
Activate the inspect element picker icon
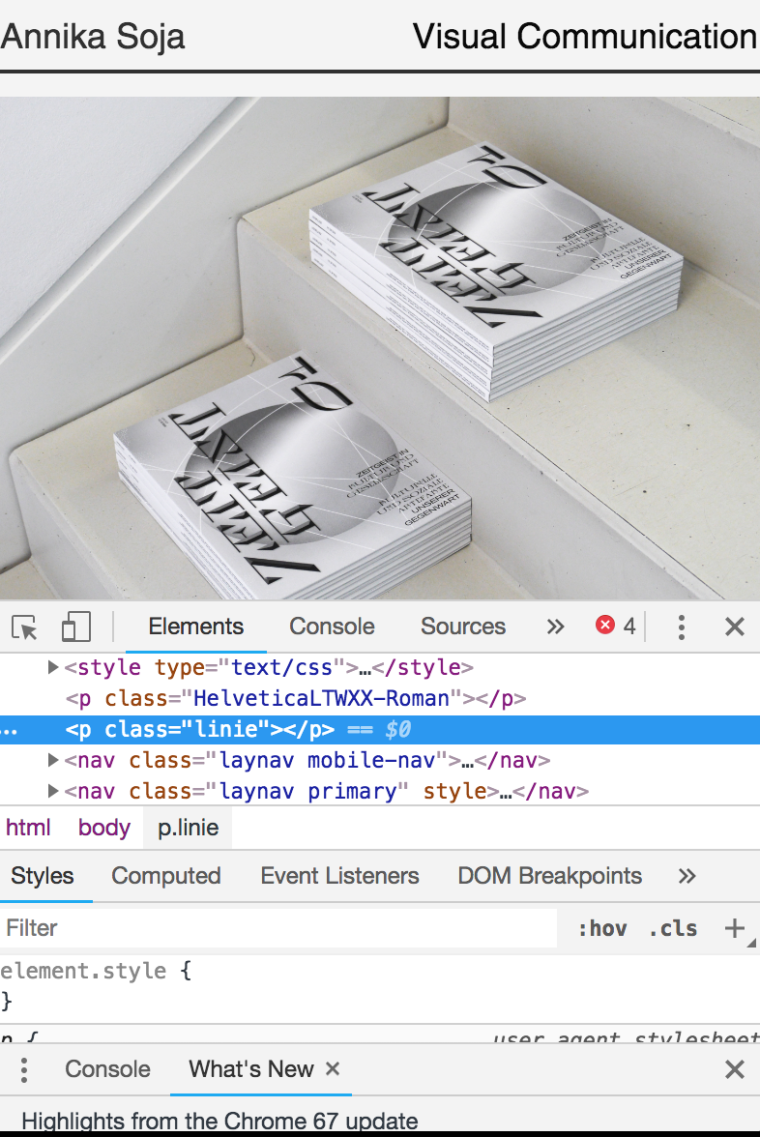(25, 627)
